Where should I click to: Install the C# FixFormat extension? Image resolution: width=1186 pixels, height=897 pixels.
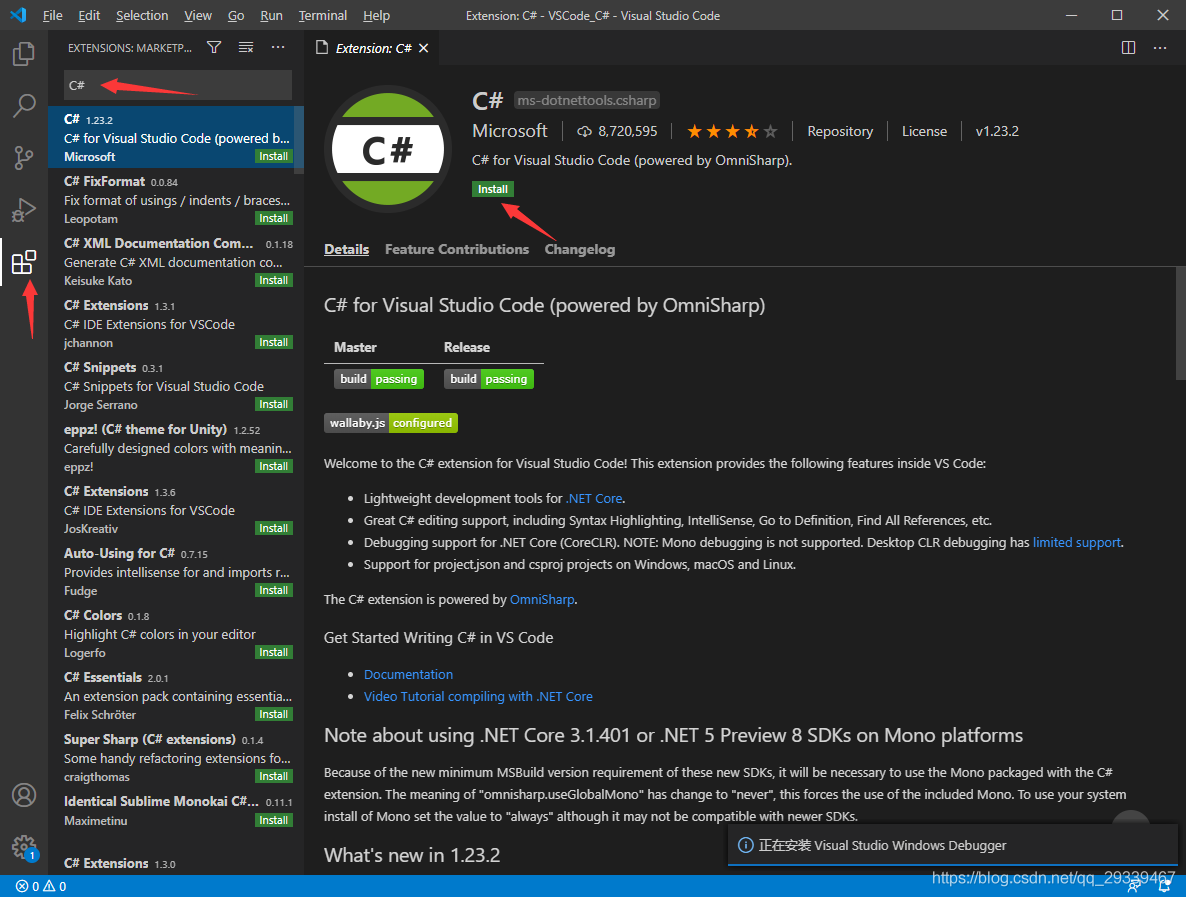273,219
